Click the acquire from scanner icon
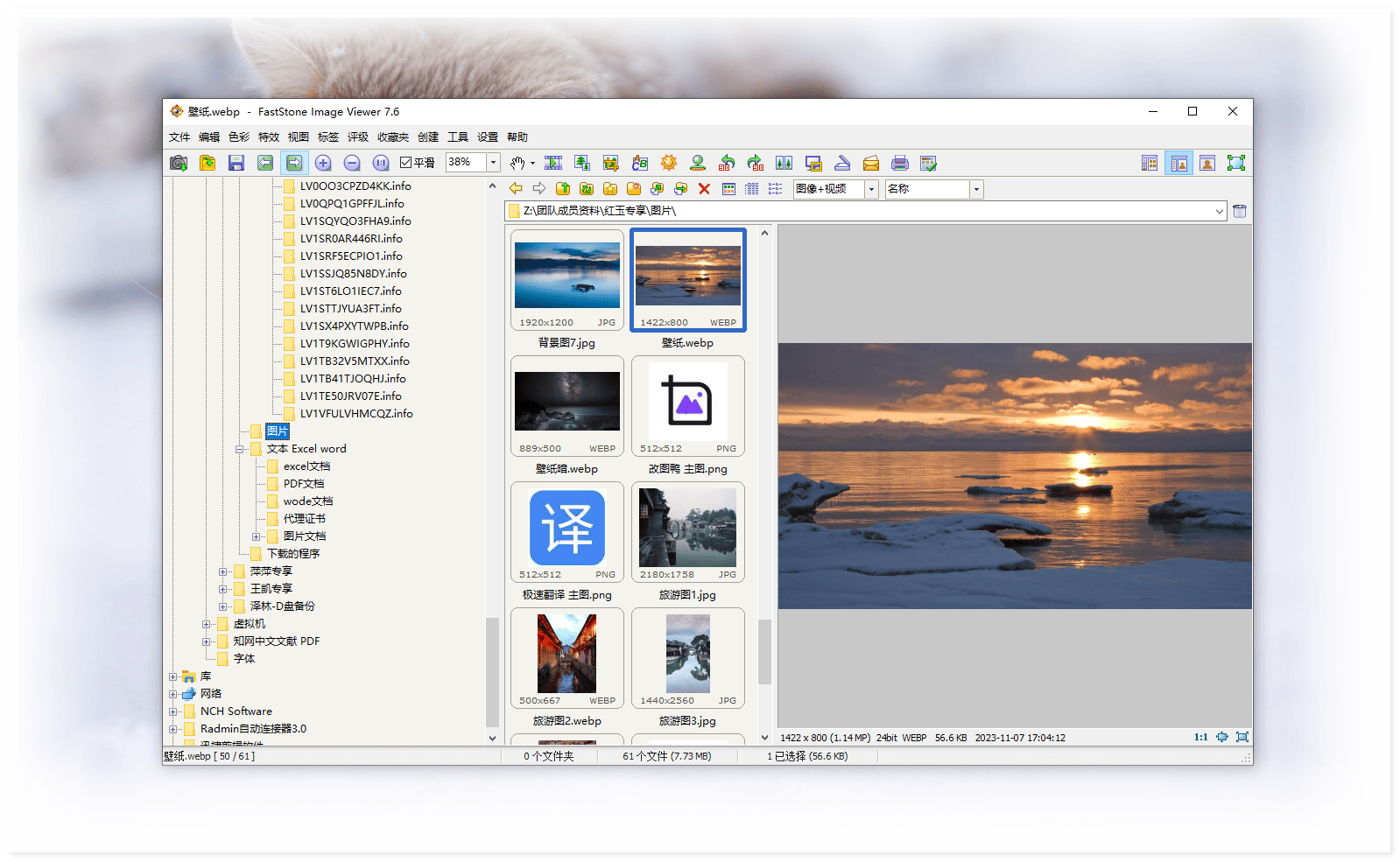Viewport: 1400px width, 862px height. (x=841, y=163)
